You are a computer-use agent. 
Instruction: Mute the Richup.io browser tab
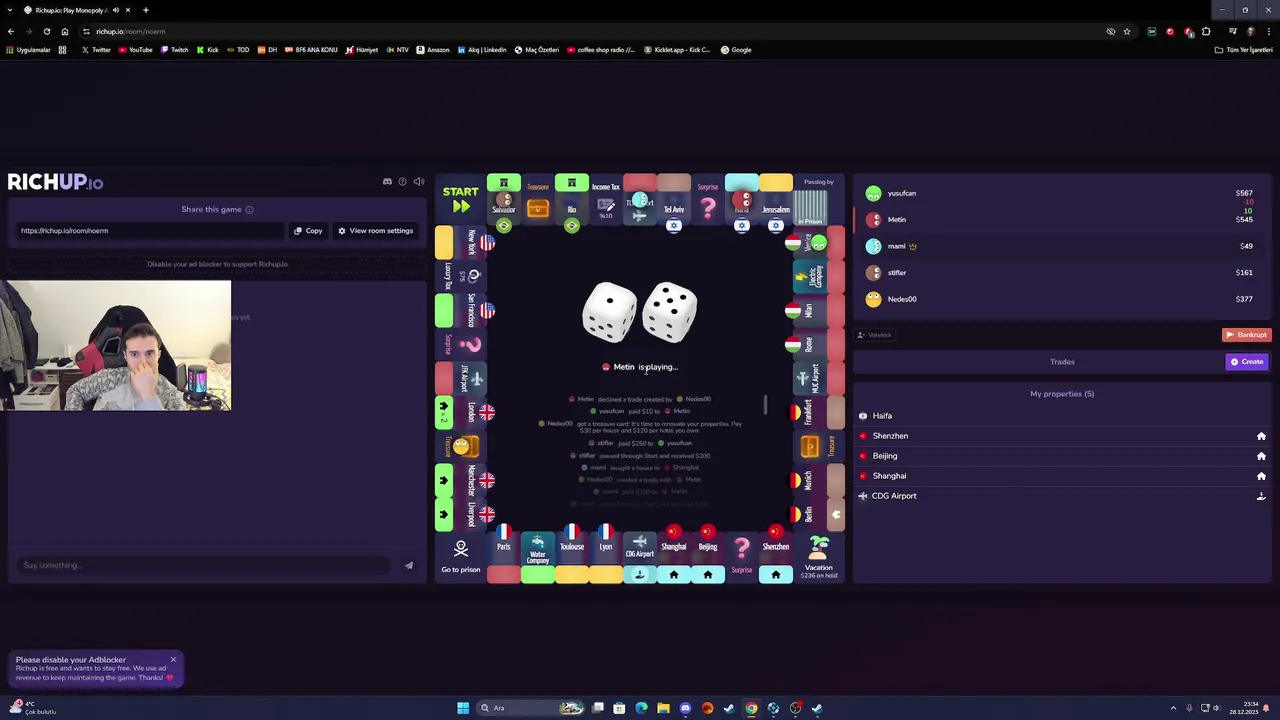[x=115, y=10]
